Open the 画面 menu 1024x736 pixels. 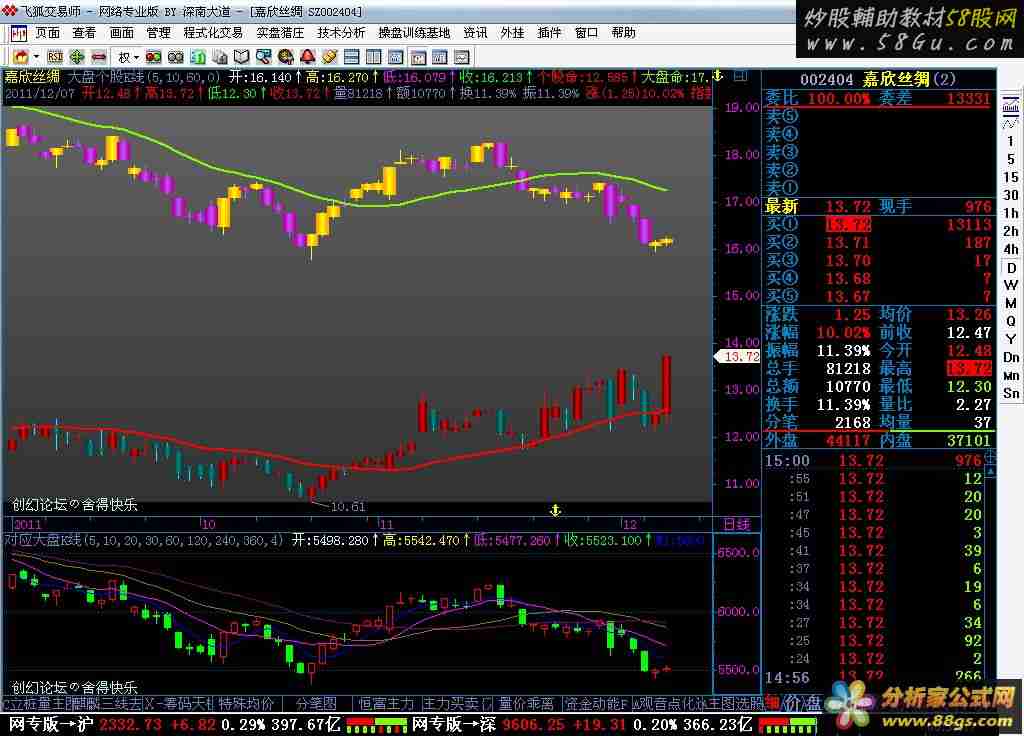pyautogui.click(x=121, y=33)
